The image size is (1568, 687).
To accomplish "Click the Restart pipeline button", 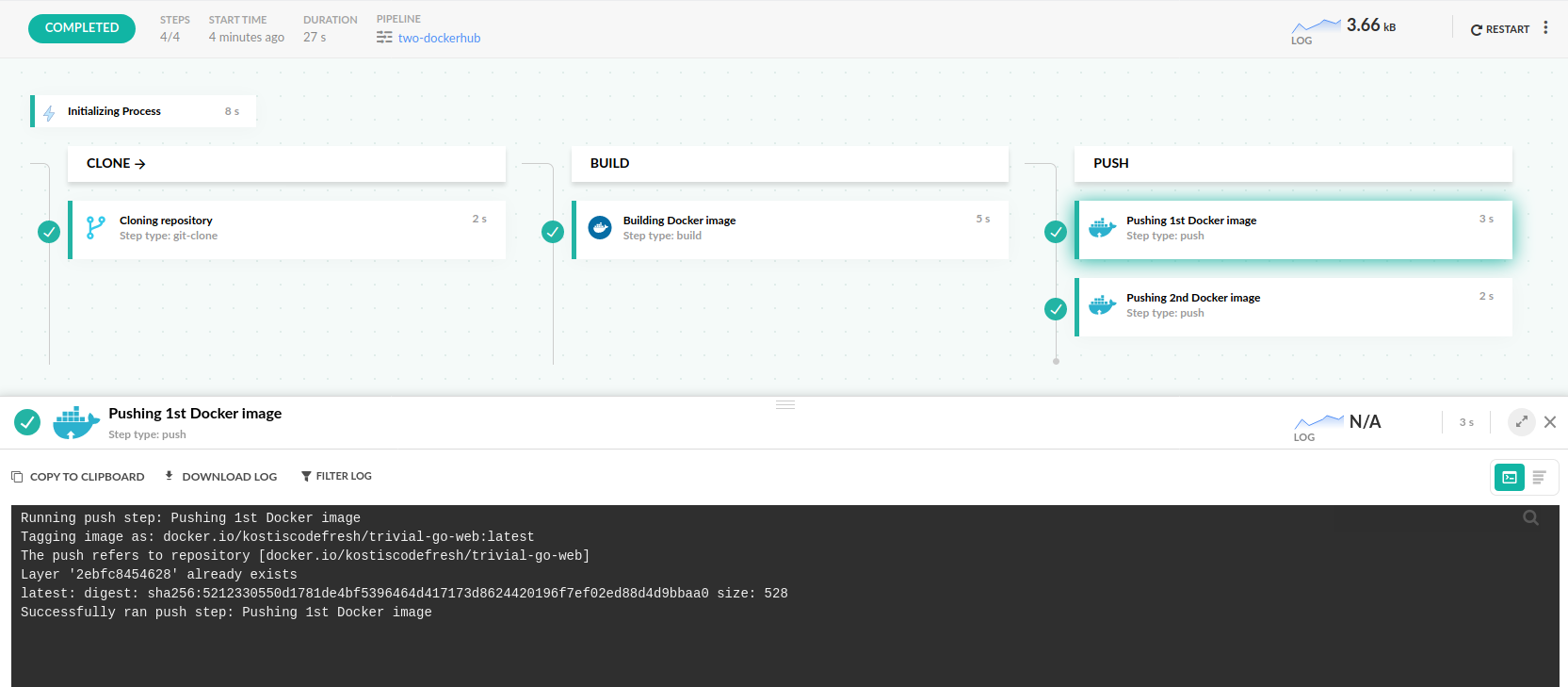I will pos(1499,29).
